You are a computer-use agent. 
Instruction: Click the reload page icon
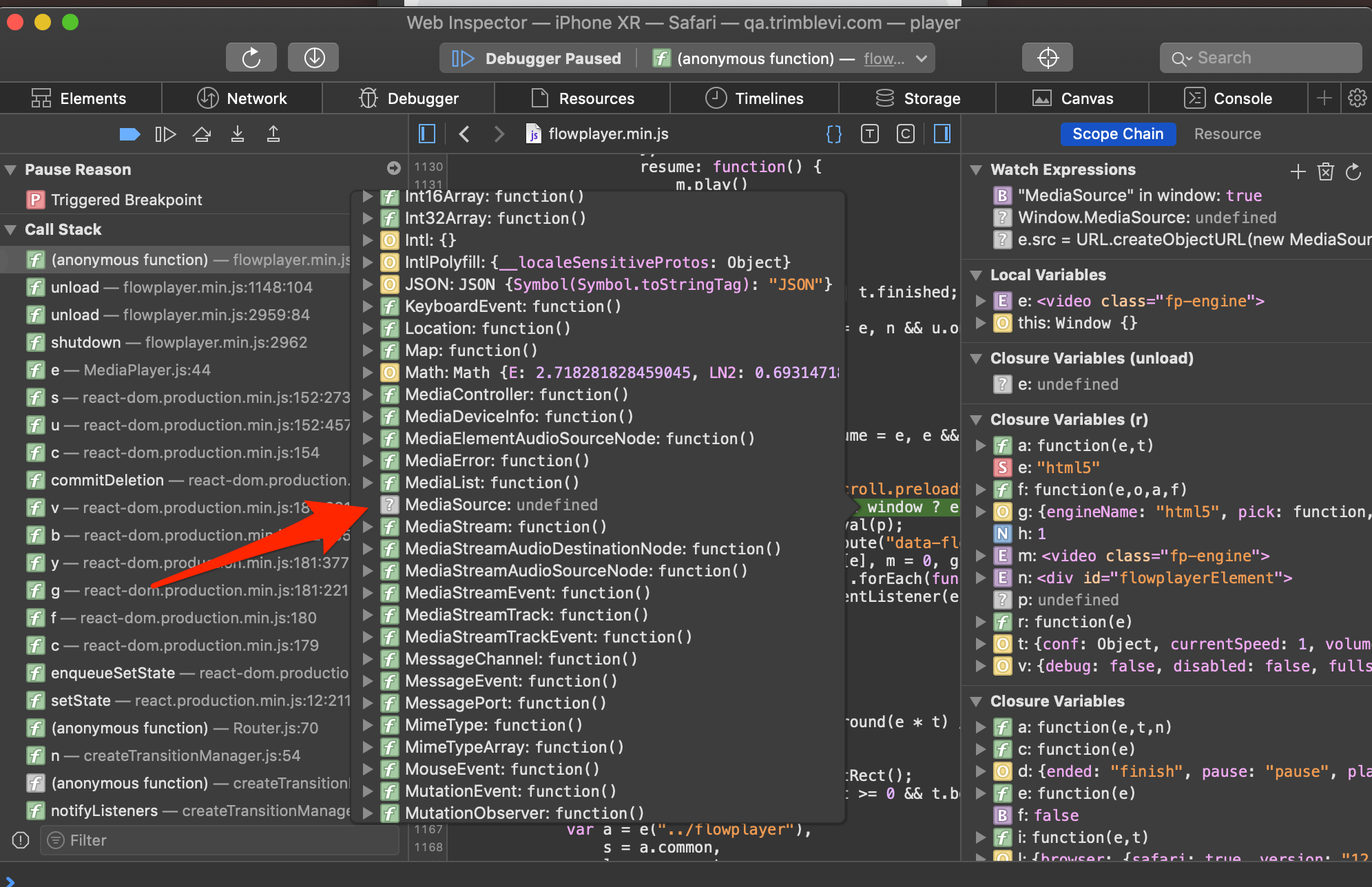[x=251, y=57]
